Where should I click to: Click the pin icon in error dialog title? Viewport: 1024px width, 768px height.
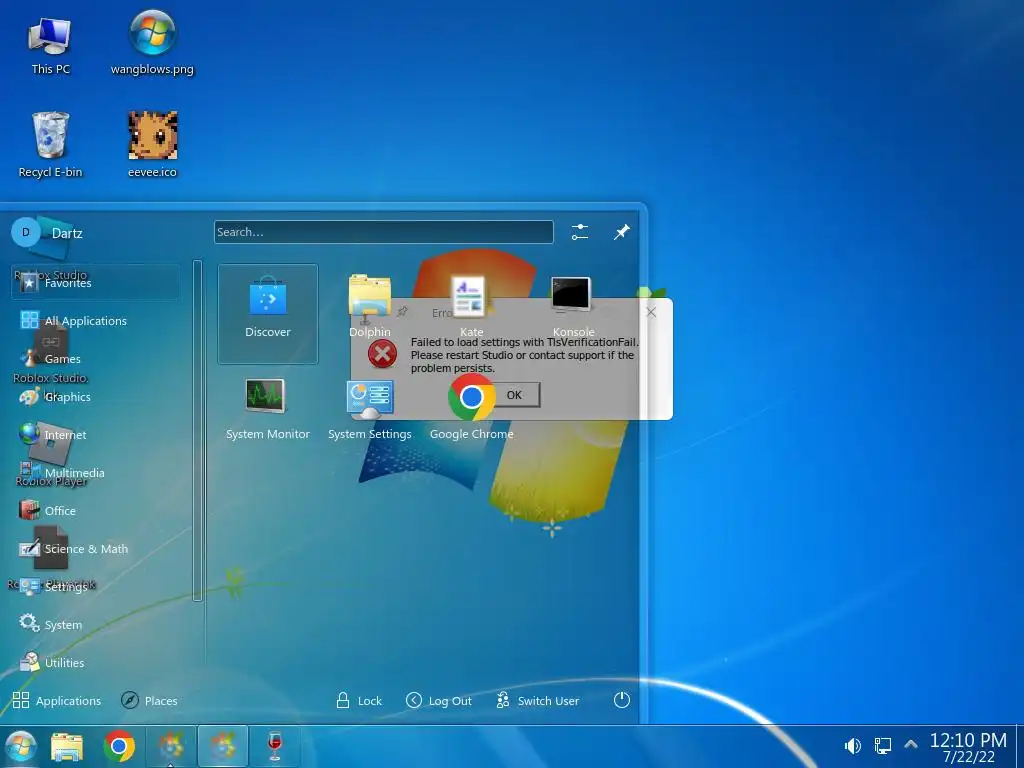click(402, 312)
